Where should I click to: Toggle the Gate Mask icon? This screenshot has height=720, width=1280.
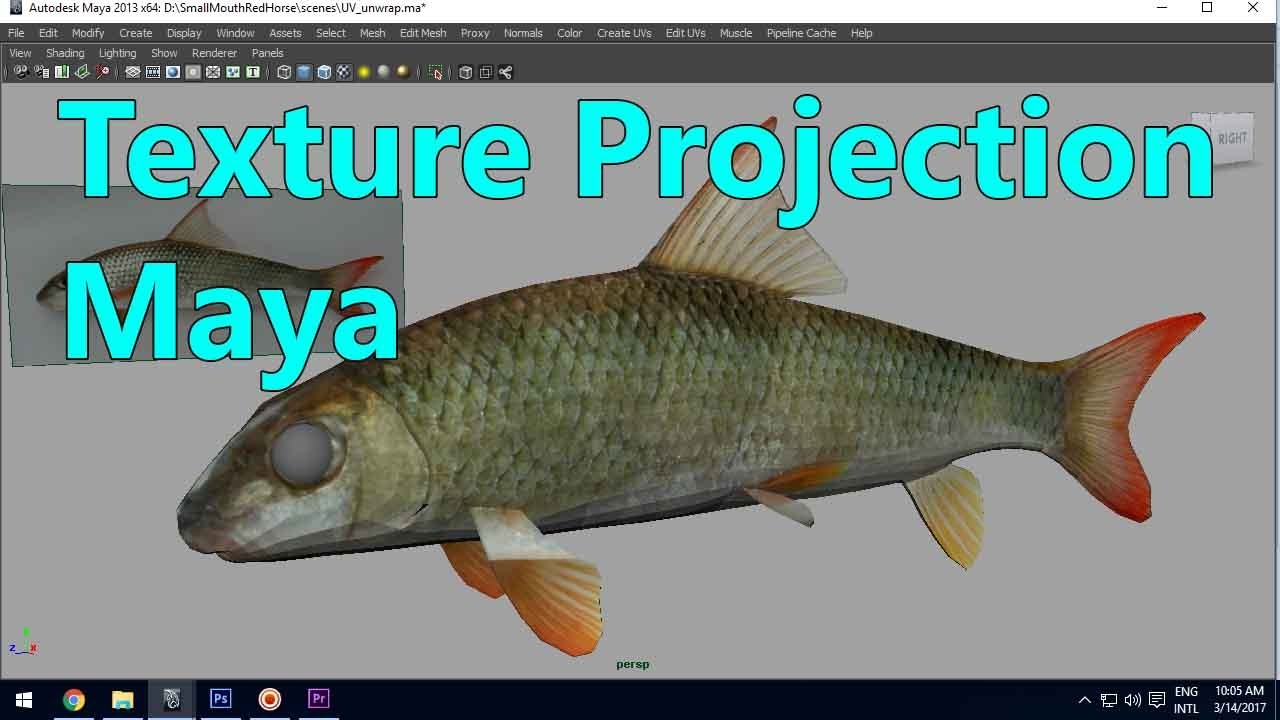coord(193,72)
